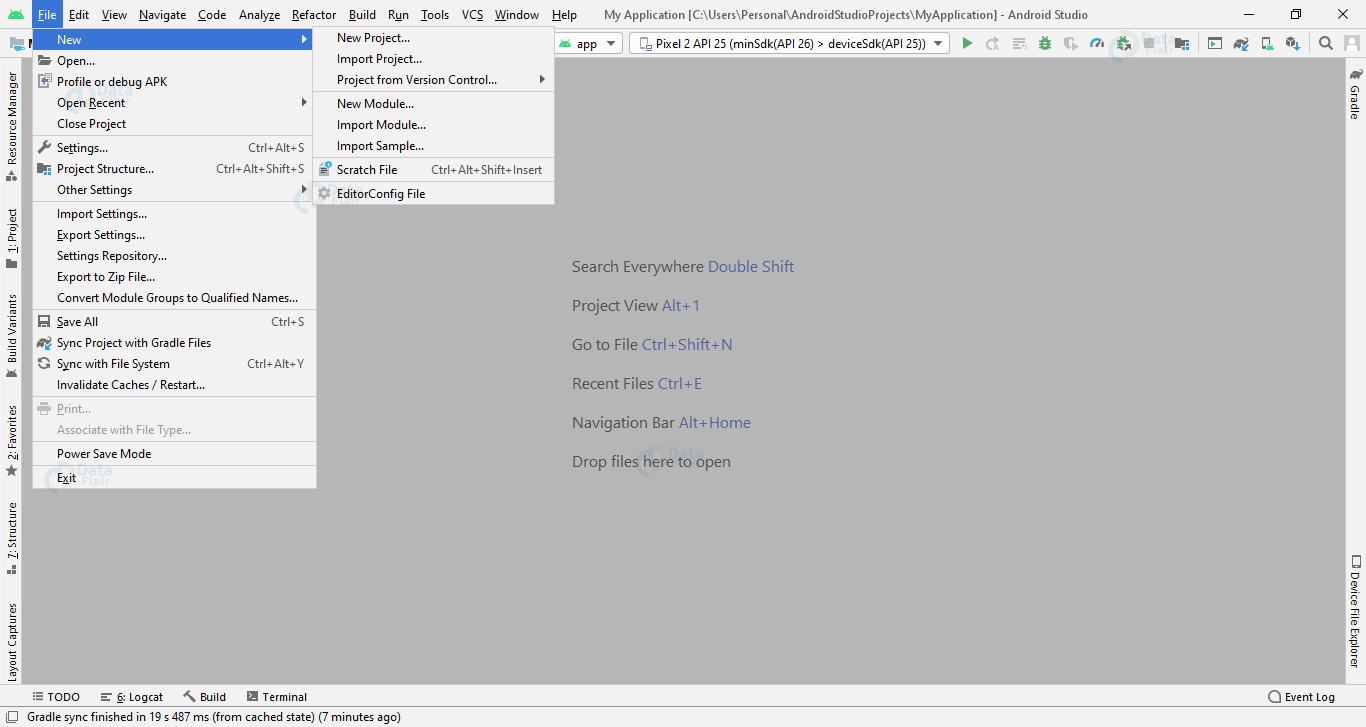Open the TODO tool window tab
1366x727 pixels.
(x=56, y=697)
